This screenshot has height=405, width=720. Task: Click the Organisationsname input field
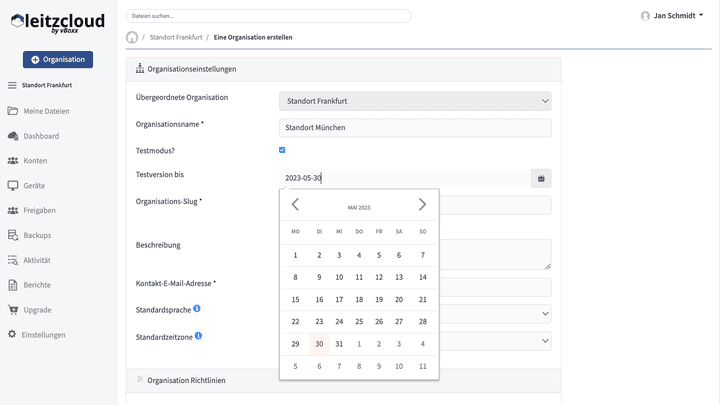point(415,128)
